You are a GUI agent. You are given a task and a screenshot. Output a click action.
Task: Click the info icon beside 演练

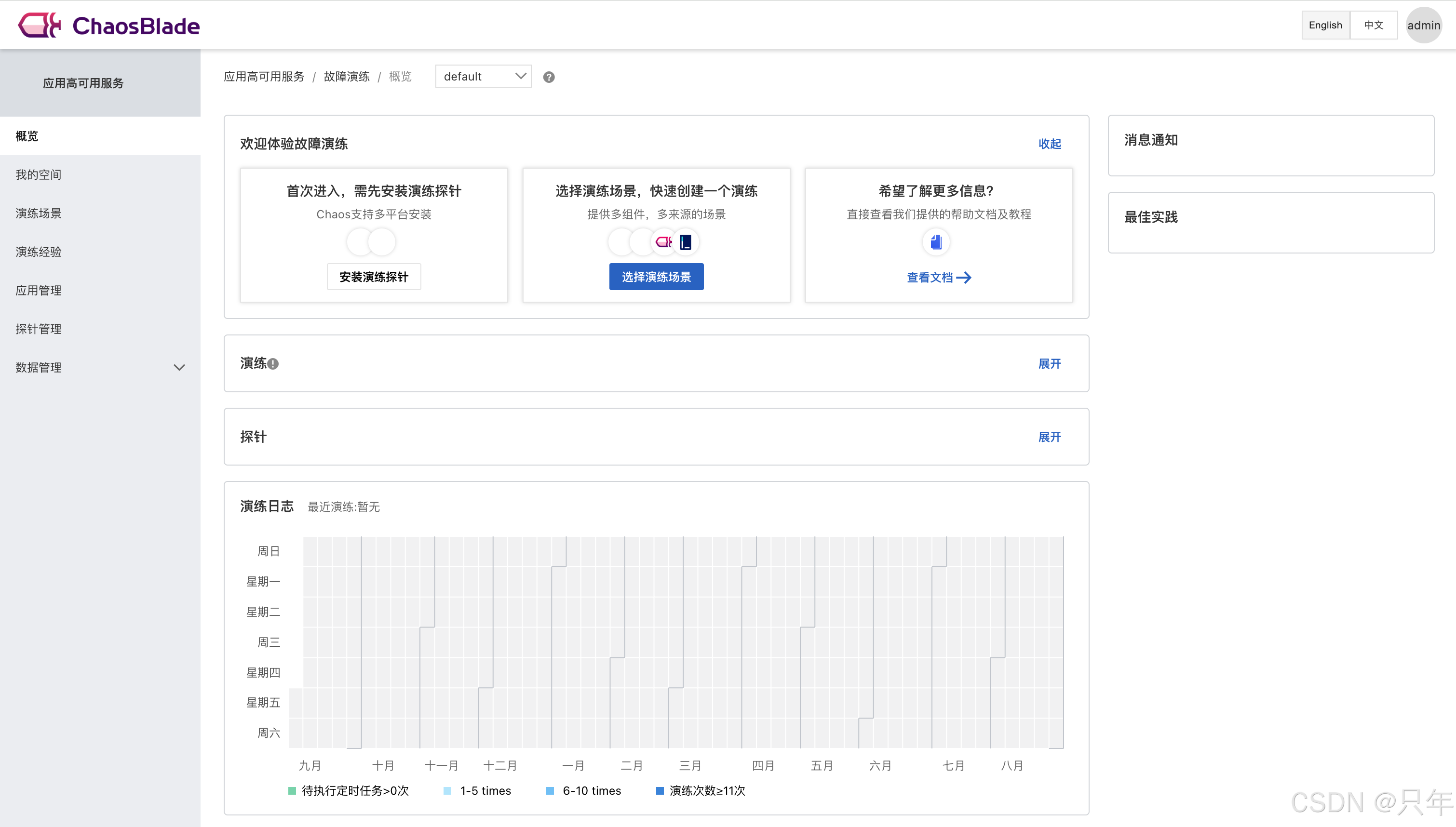[273, 364]
